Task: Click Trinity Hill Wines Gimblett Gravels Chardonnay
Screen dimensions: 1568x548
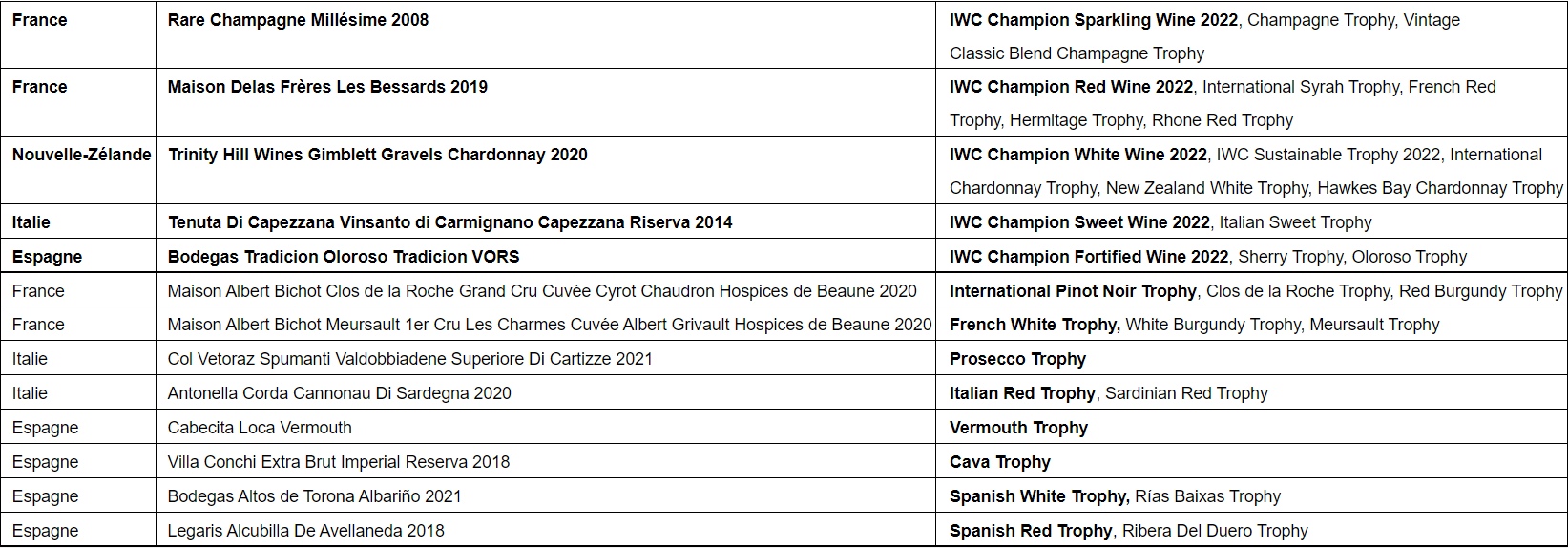Action: (x=377, y=155)
